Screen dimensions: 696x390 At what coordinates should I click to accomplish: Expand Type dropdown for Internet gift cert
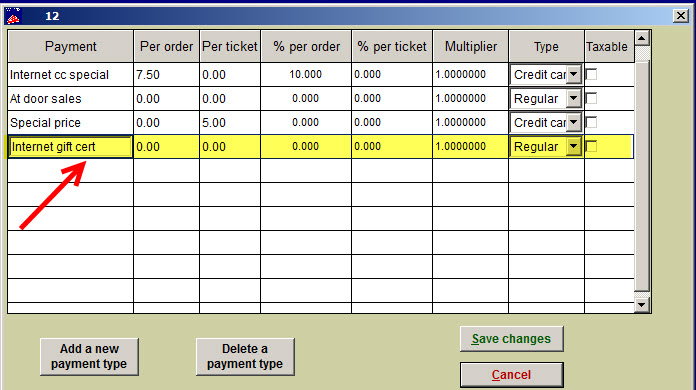click(573, 146)
